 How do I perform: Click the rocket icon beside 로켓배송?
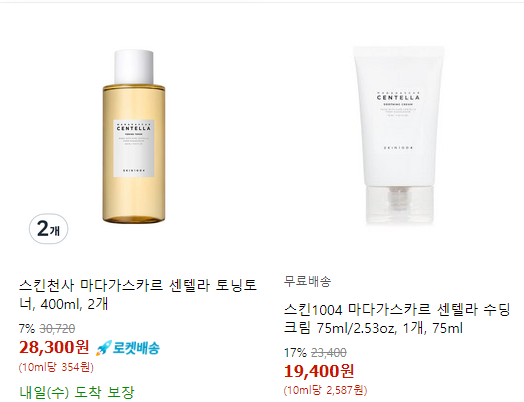103,348
